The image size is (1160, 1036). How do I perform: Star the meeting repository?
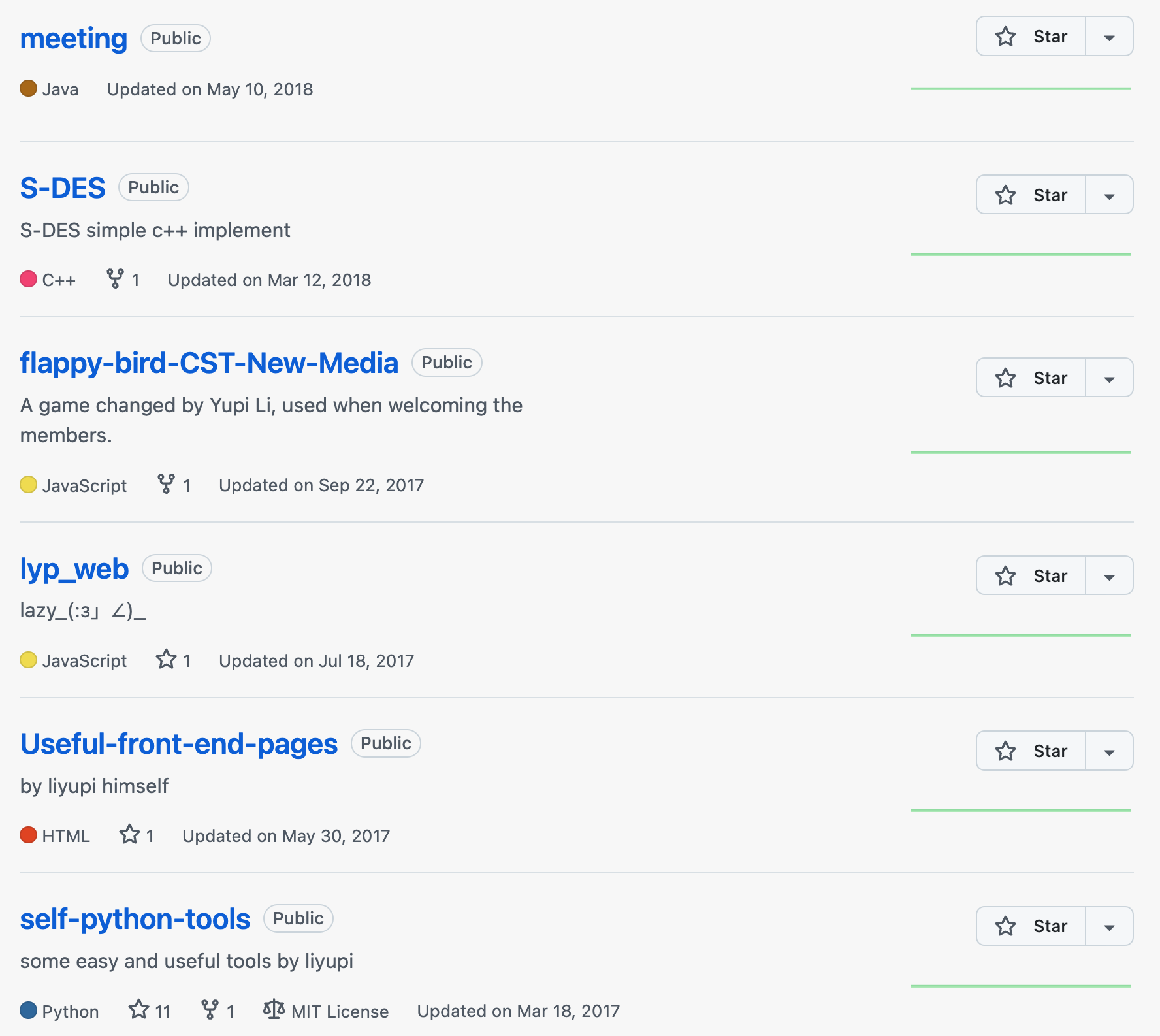[x=1031, y=37]
